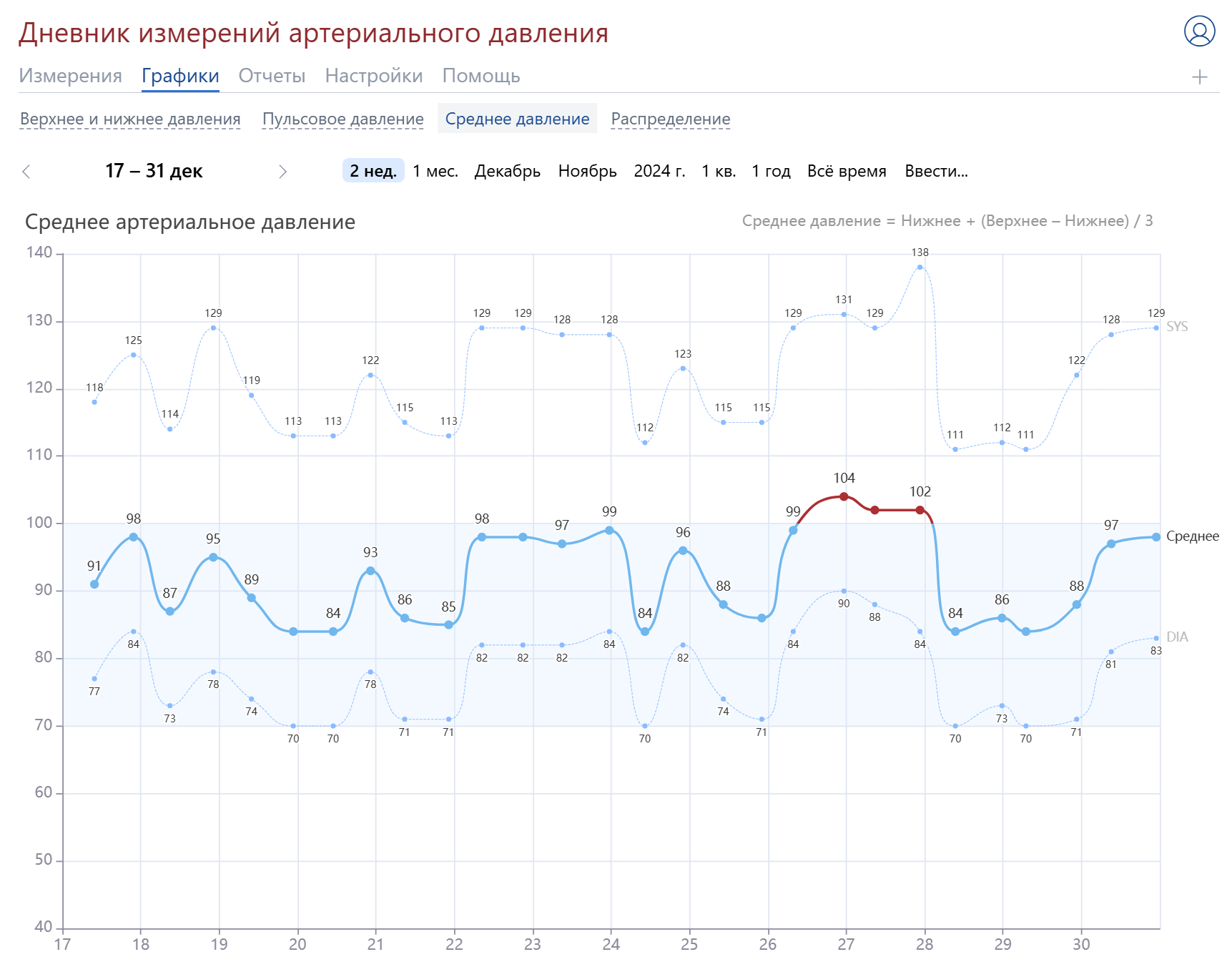Open the Помощь section

[x=481, y=75]
